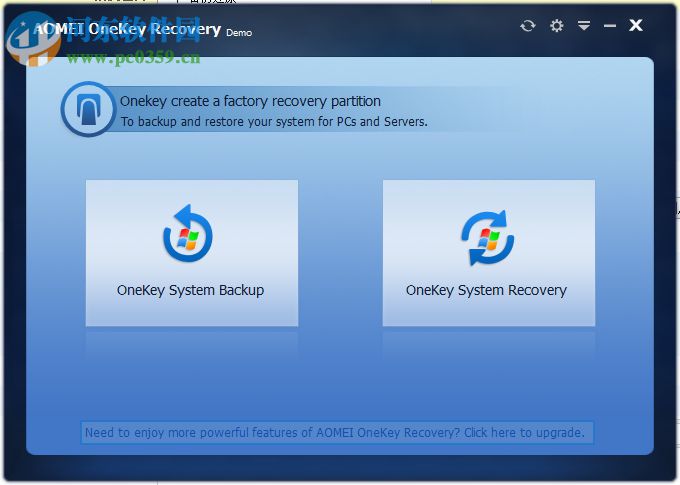Click the OneKey System Recovery icon
680x485 pixels.
[x=487, y=237]
